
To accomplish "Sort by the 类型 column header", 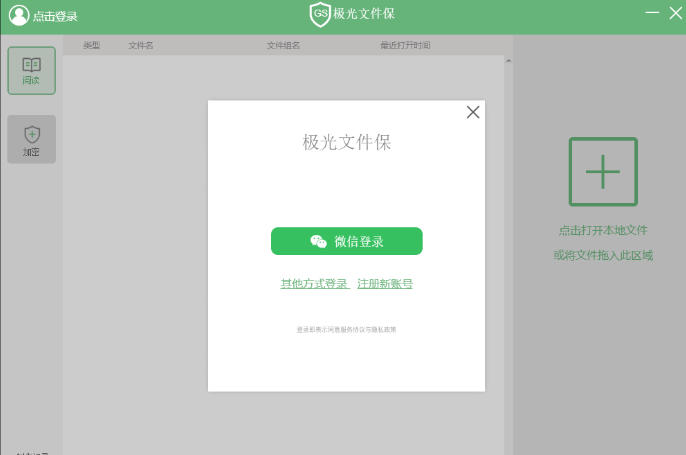I will pyautogui.click(x=92, y=45).
